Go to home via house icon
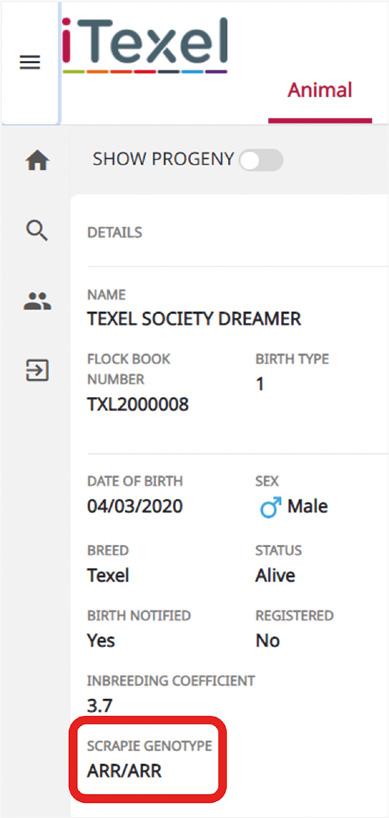Screen dimensions: 389x818 point(37,161)
